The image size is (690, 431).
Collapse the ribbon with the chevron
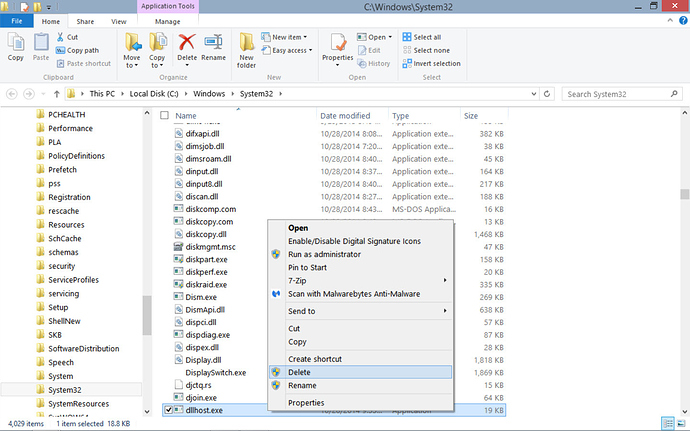670,20
